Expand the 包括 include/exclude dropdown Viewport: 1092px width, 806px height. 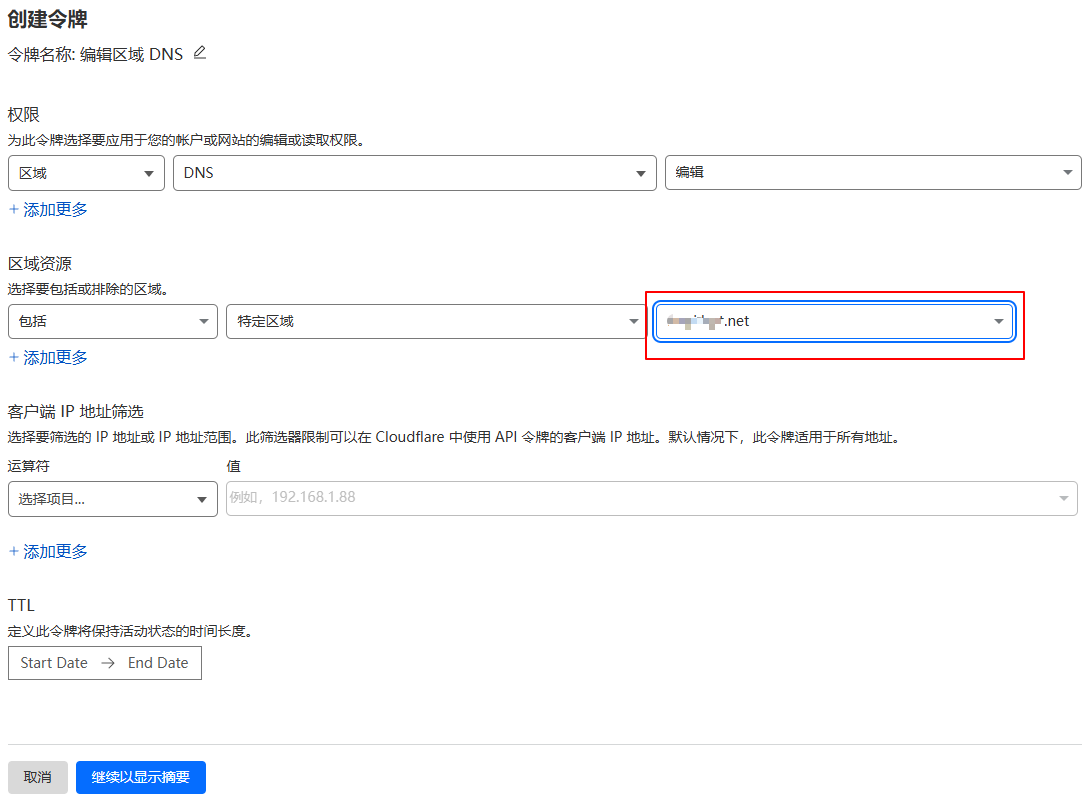[x=112, y=322]
